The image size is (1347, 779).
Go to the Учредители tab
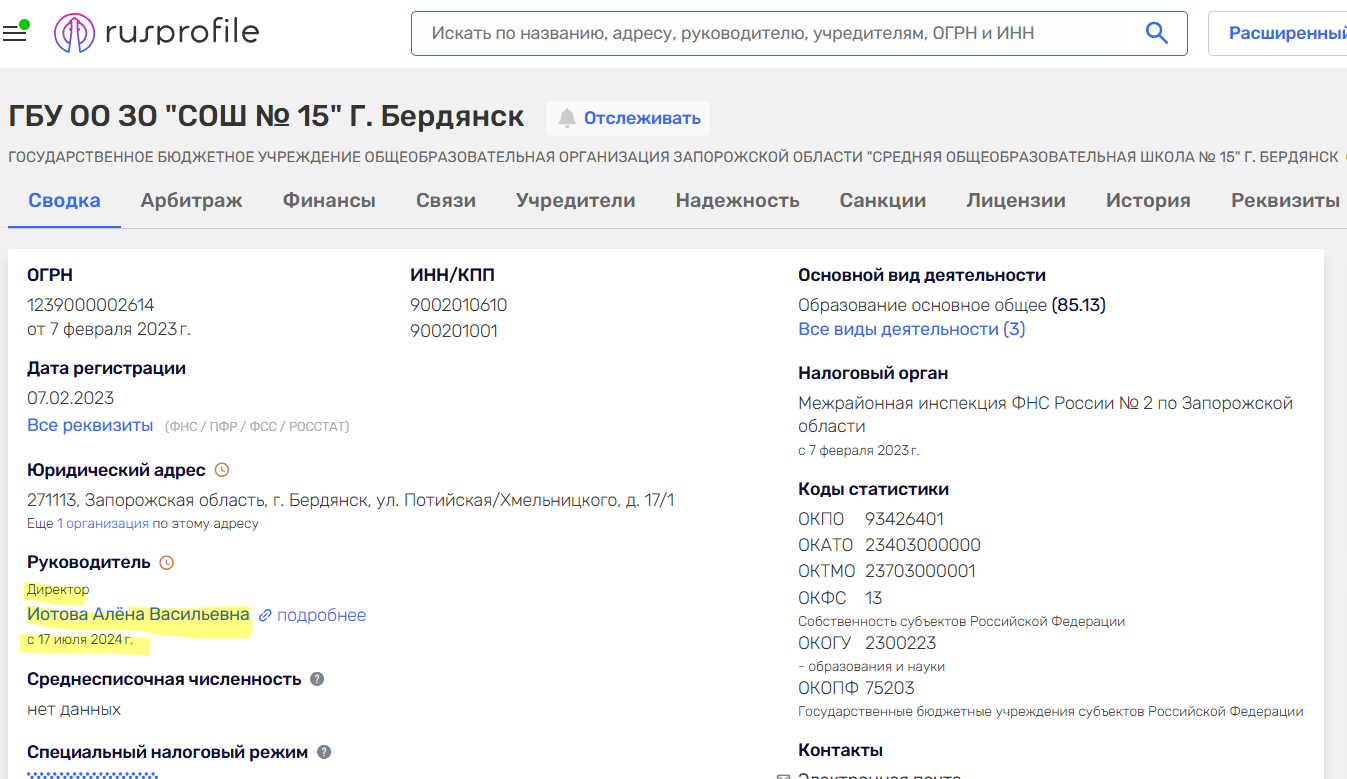[575, 200]
